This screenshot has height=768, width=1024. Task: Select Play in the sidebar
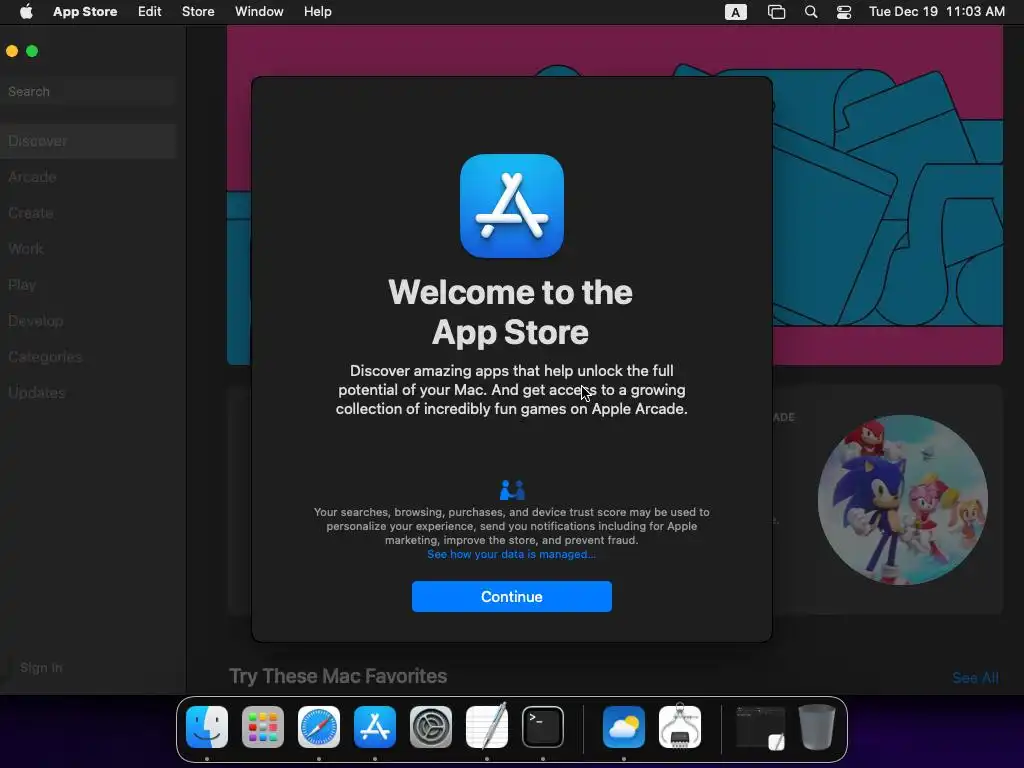pos(22,285)
